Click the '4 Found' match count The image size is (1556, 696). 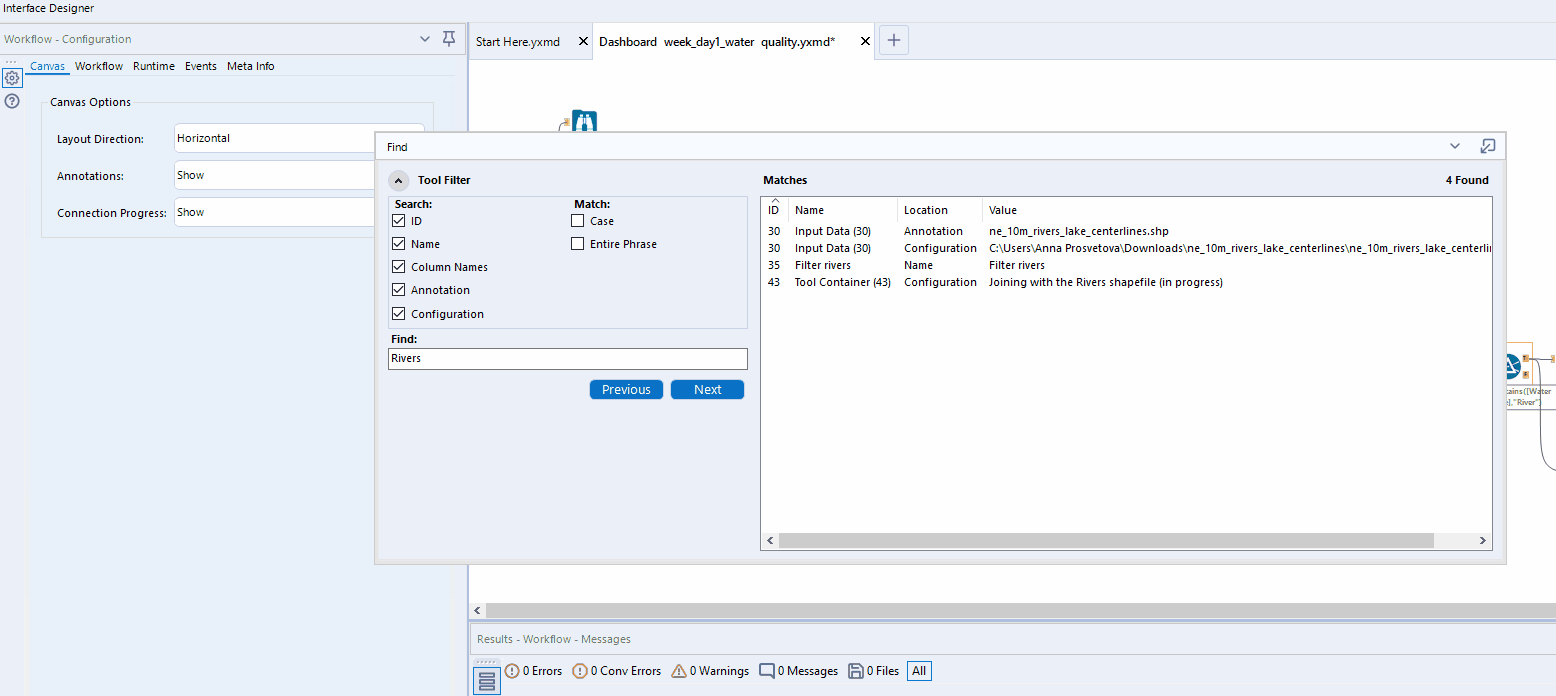point(1467,181)
